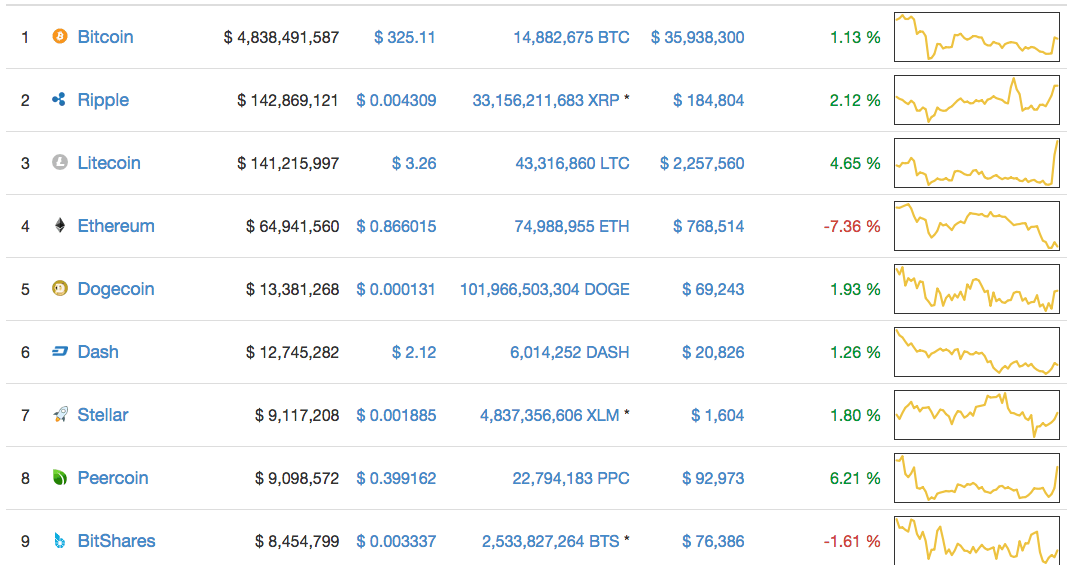This screenshot has width=1067, height=565.
Task: Open the Ethereum name link
Action: (116, 226)
